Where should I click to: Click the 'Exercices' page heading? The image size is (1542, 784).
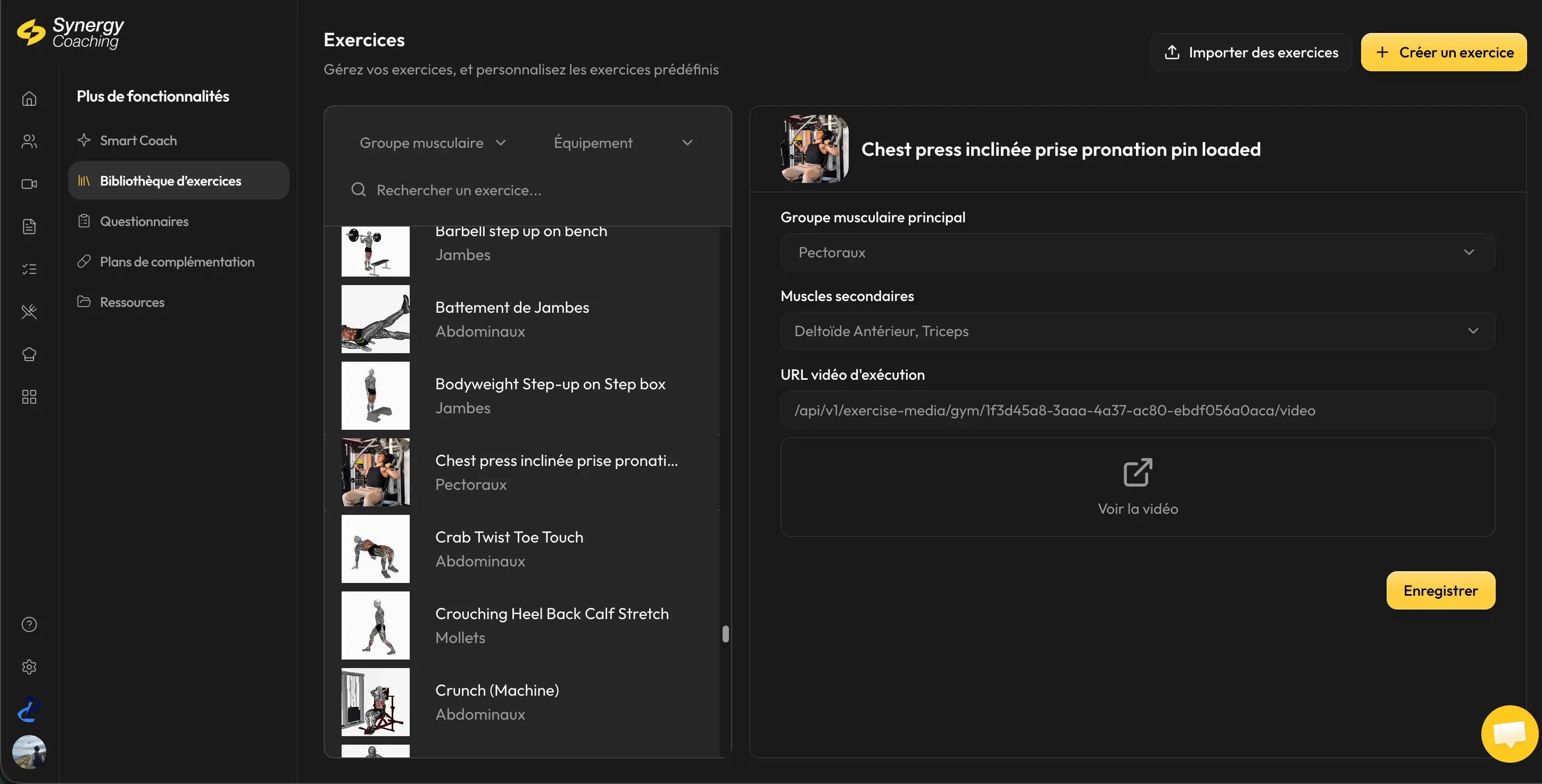click(364, 39)
